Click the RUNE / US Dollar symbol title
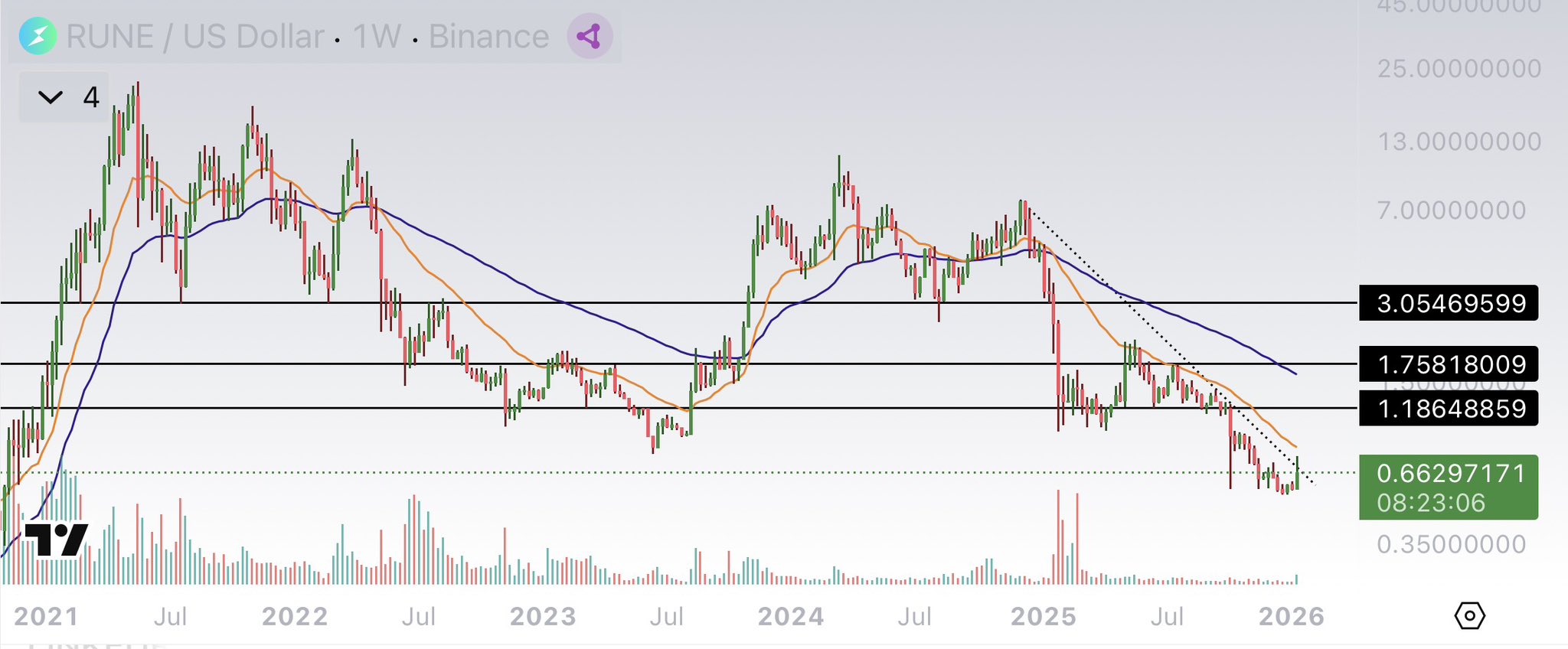Screen dimensions: 1568x649 click(195, 37)
